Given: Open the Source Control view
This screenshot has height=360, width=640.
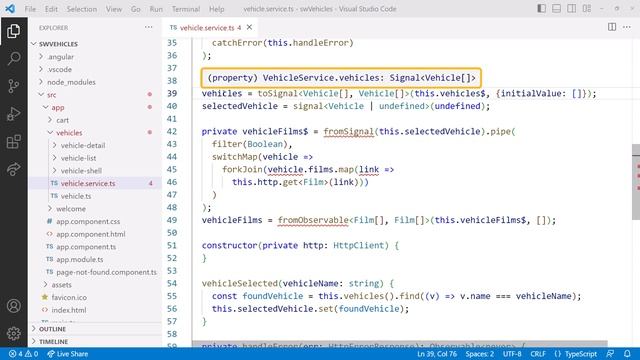Looking at the screenshot, I should [13, 86].
